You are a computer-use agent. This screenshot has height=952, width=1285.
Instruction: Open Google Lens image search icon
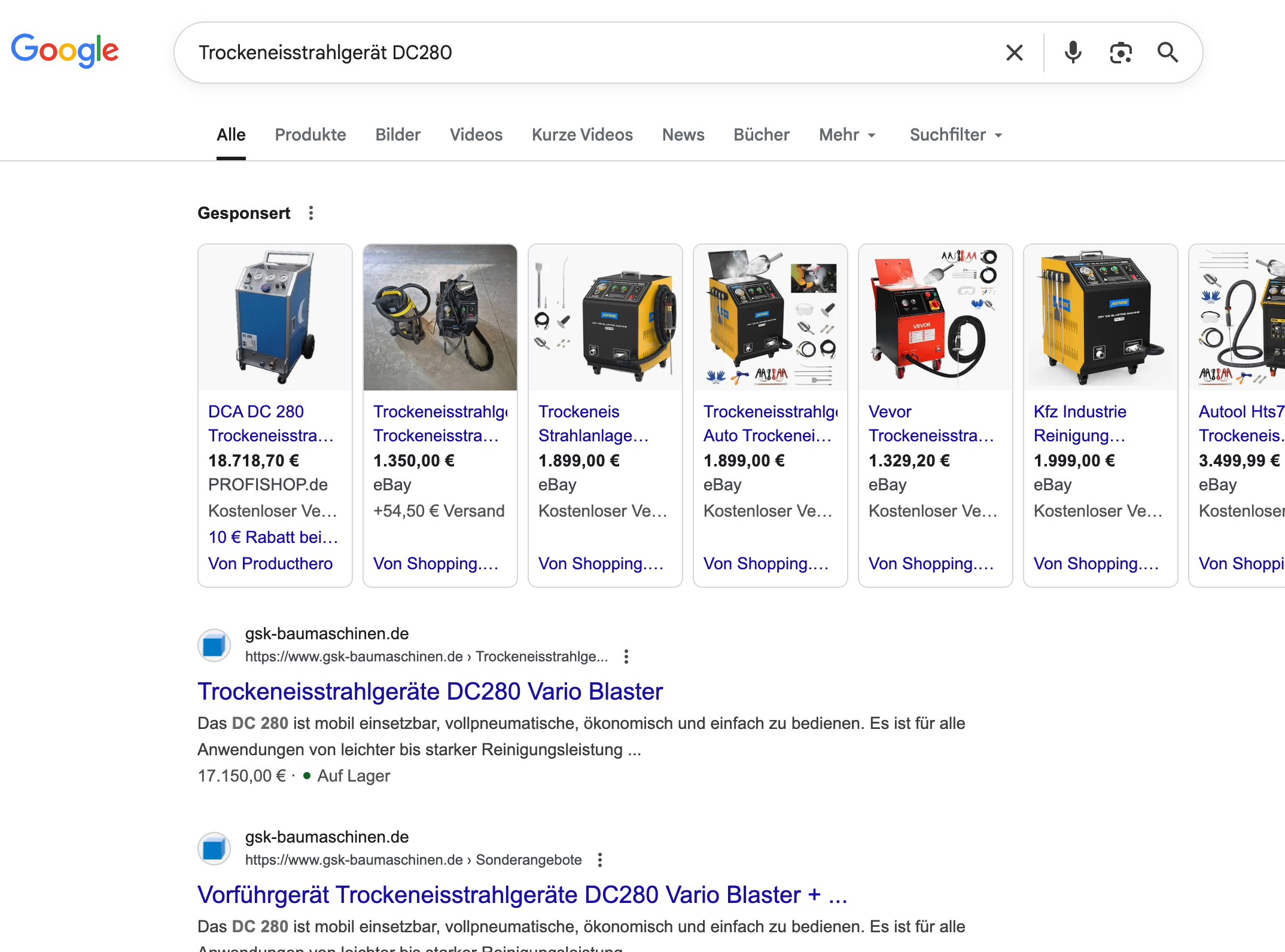[x=1120, y=53]
